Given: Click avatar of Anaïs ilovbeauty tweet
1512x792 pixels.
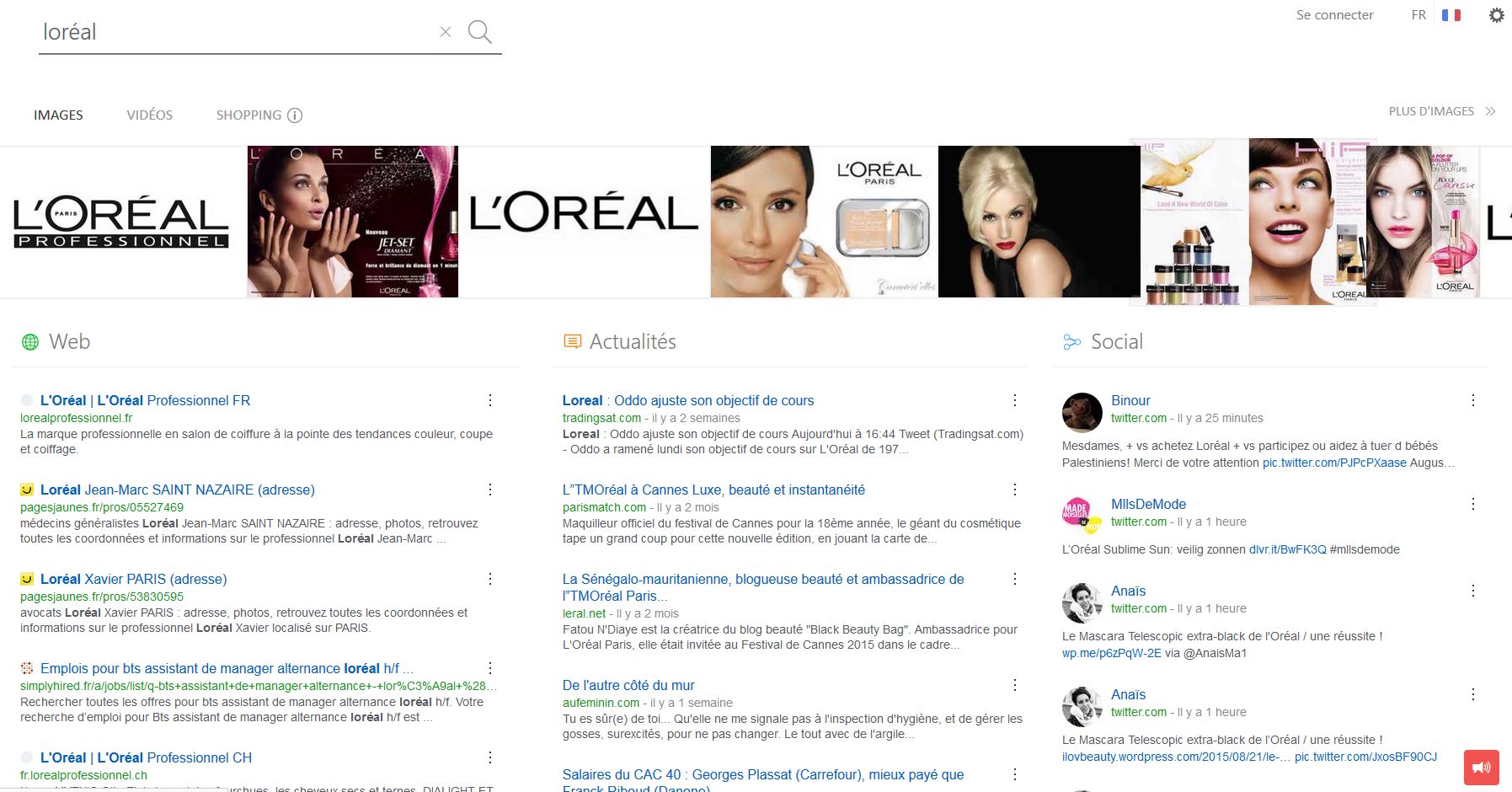Looking at the screenshot, I should 1082,707.
